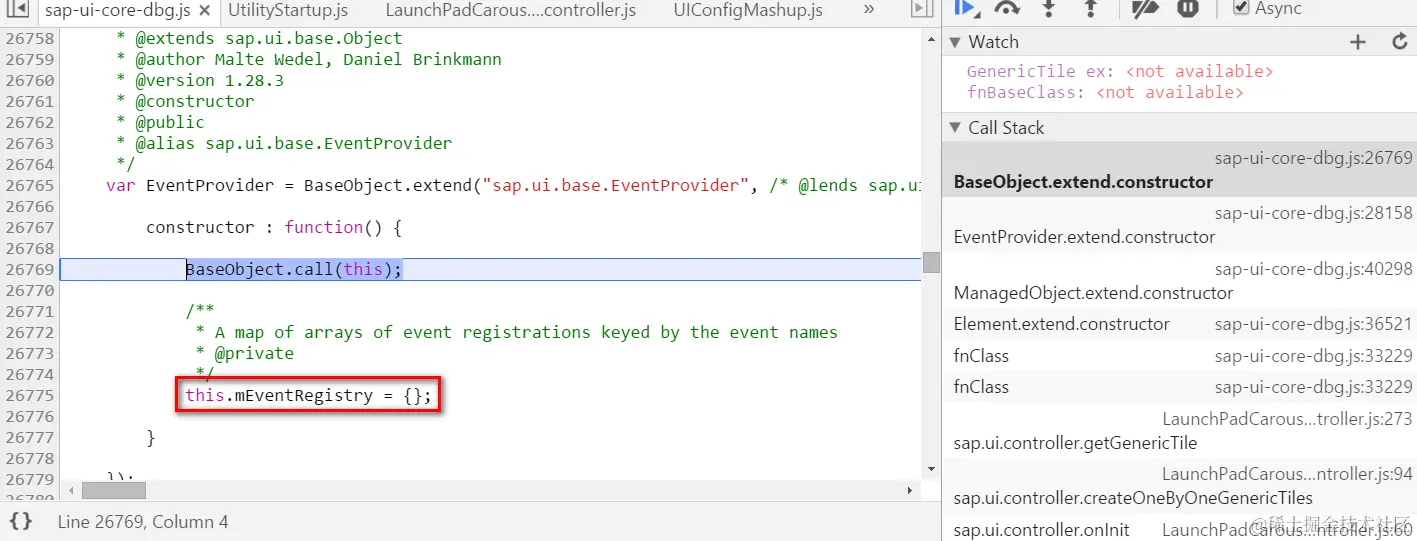
Task: Click the editor horizontal scrollbar right arrow
Action: [910, 491]
